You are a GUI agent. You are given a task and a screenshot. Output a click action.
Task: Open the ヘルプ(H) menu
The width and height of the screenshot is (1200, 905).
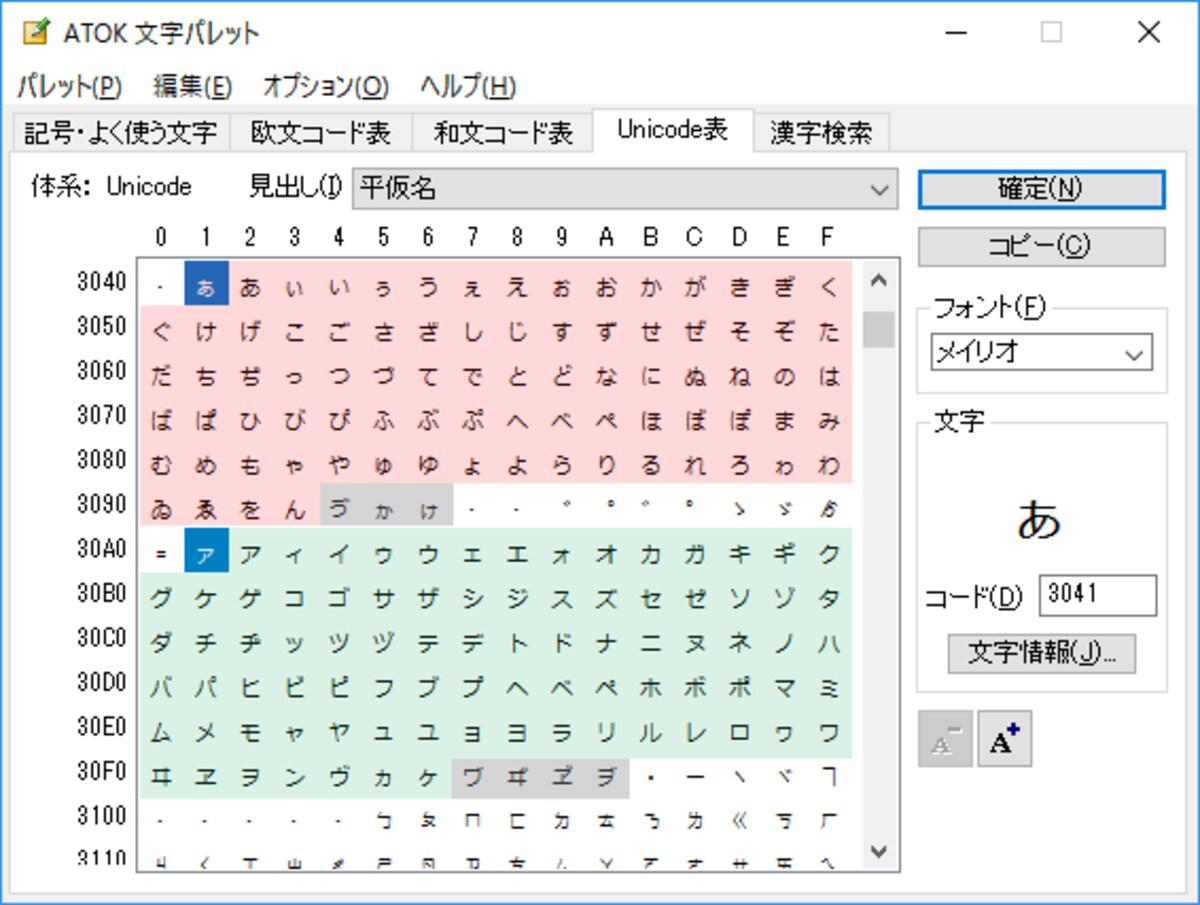468,86
